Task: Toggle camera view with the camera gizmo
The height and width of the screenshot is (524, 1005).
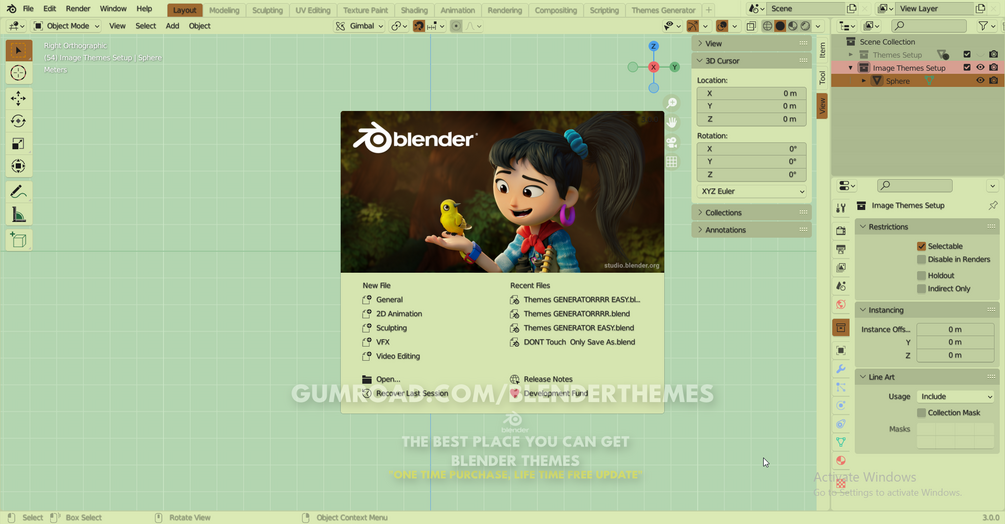Action: tap(671, 142)
